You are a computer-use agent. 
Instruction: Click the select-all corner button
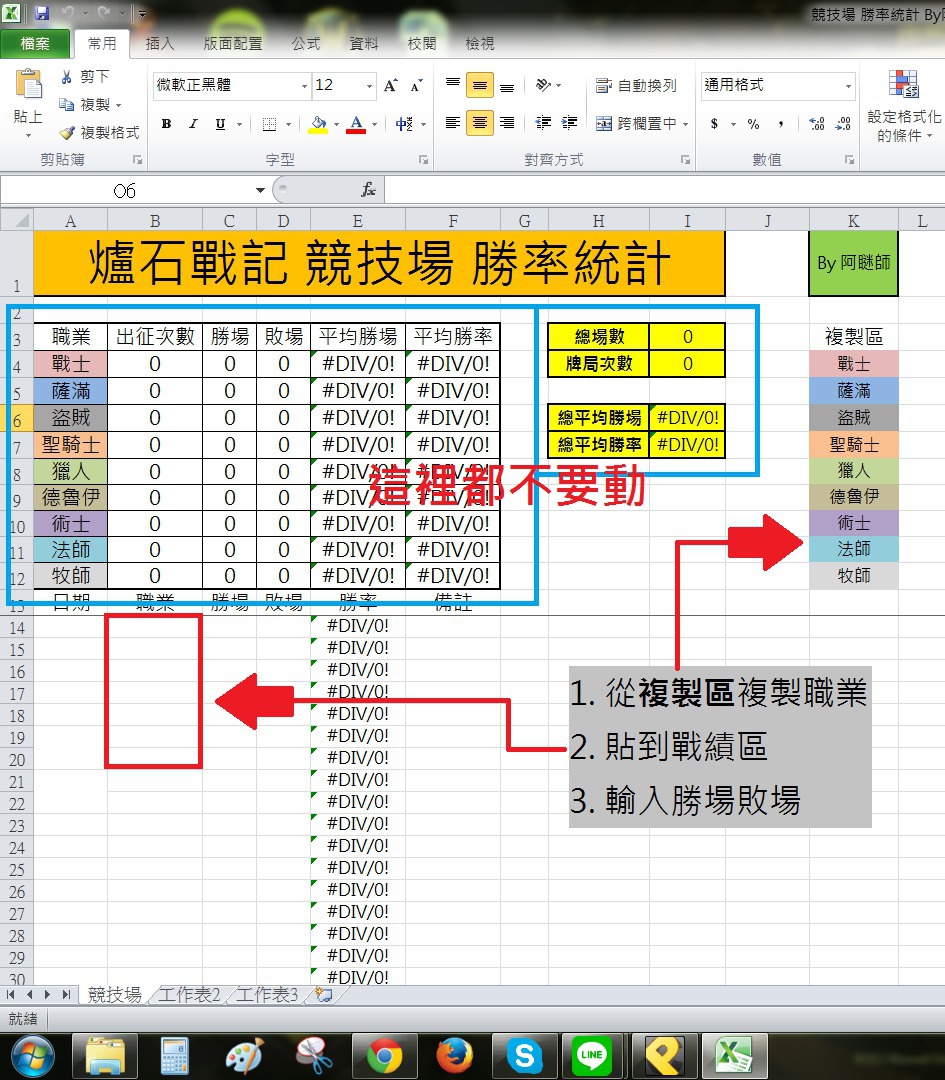pyautogui.click(x=17, y=220)
